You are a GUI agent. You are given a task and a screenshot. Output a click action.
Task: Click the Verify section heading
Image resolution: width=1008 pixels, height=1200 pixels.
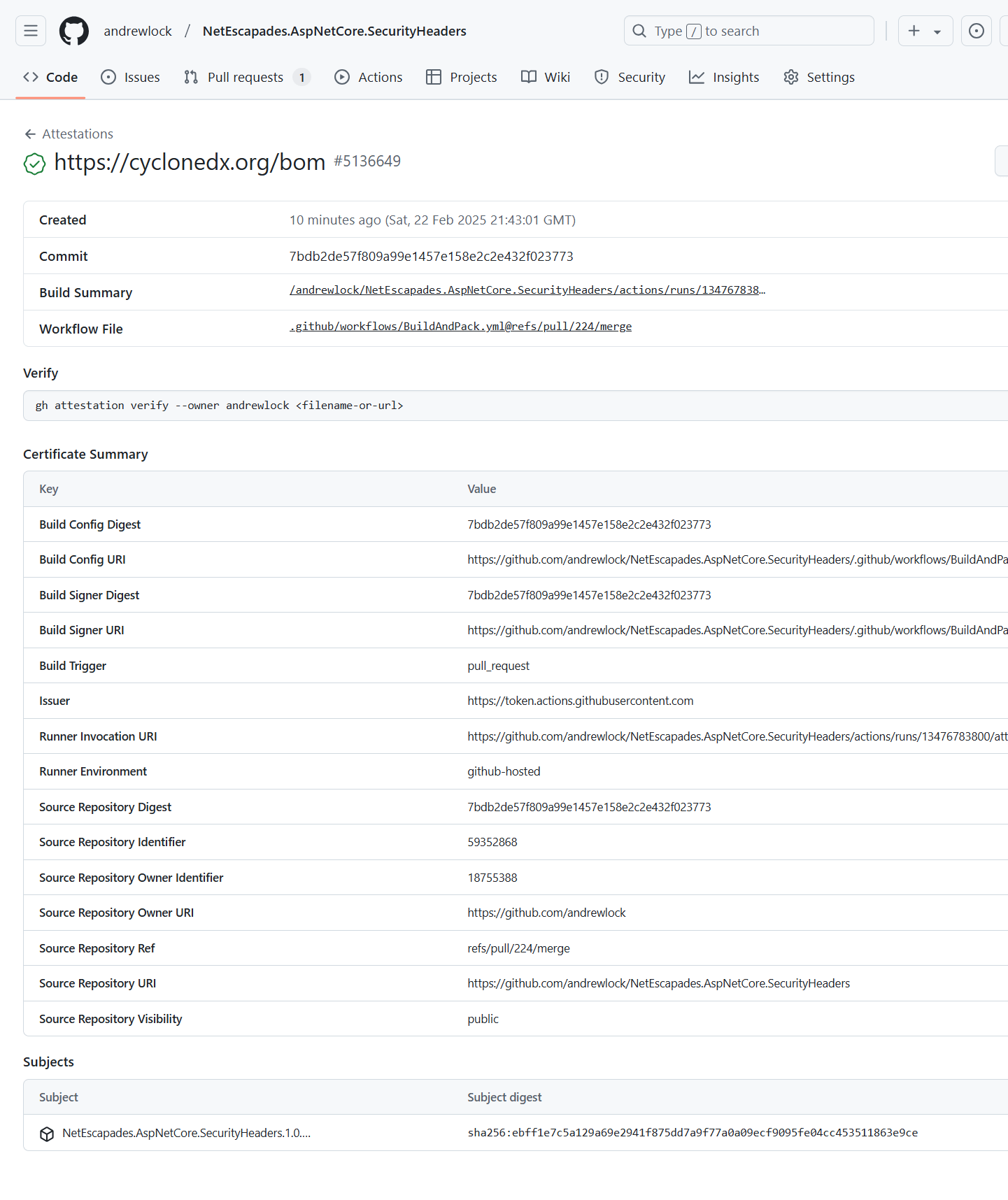pos(41,373)
